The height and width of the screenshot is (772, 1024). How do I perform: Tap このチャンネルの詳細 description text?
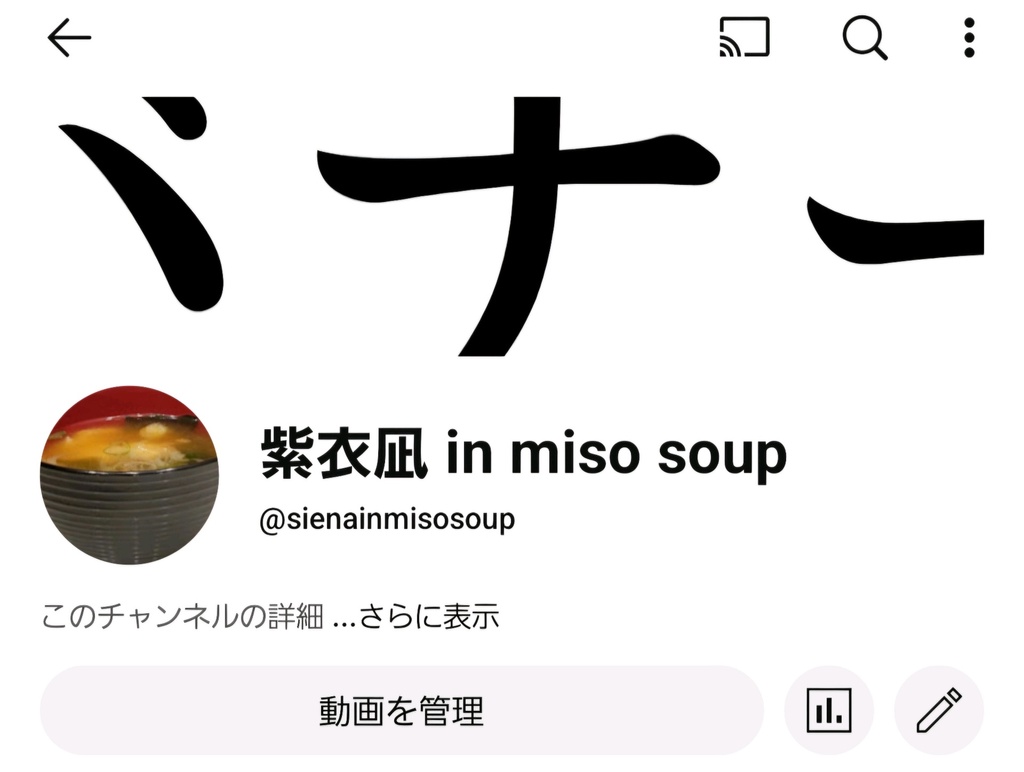pyautogui.click(x=182, y=617)
